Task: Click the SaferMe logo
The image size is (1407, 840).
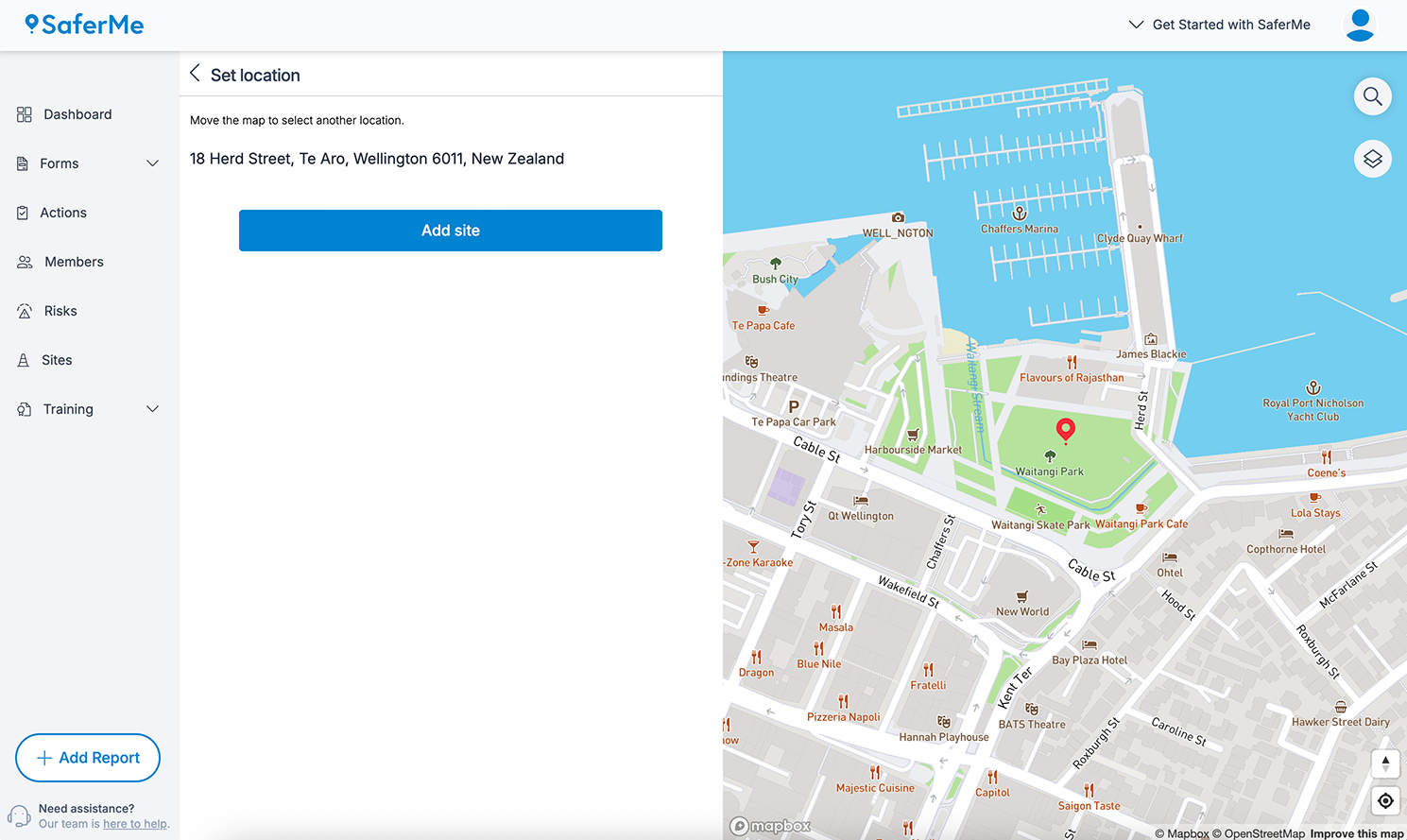Action: click(x=85, y=25)
